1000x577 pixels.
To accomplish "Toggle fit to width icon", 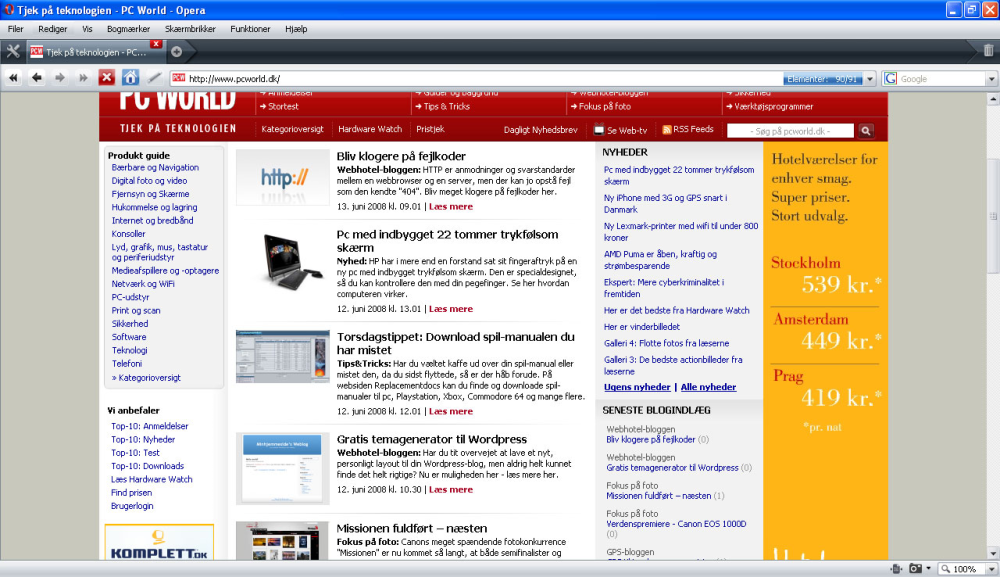I will pos(897,569).
